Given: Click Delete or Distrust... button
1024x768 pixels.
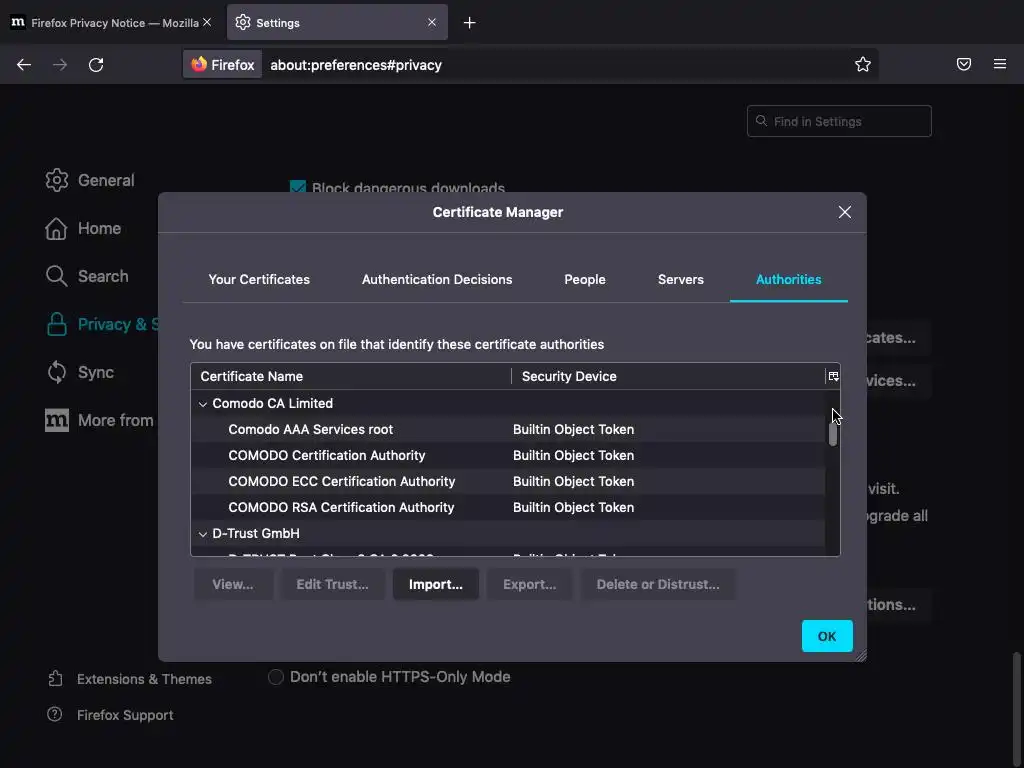Looking at the screenshot, I should (x=658, y=584).
